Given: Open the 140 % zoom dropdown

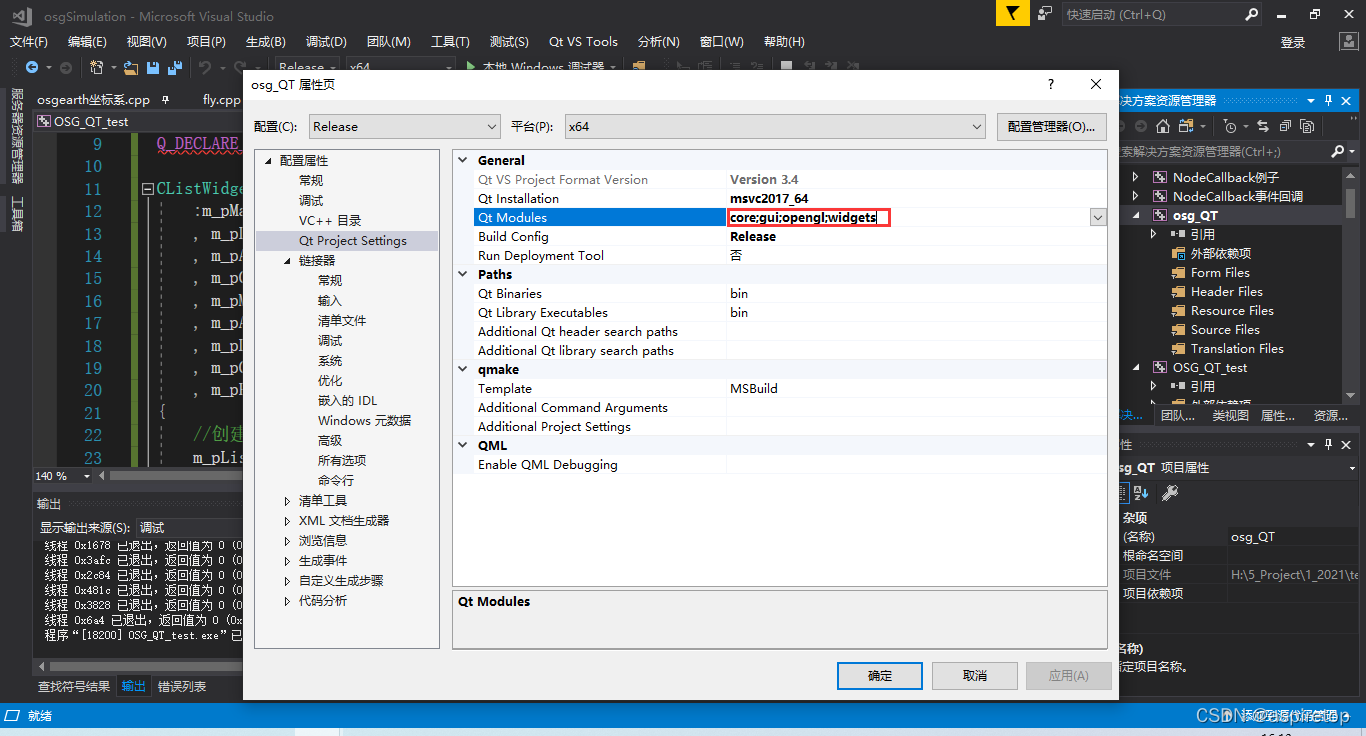Looking at the screenshot, I should coord(87,476).
